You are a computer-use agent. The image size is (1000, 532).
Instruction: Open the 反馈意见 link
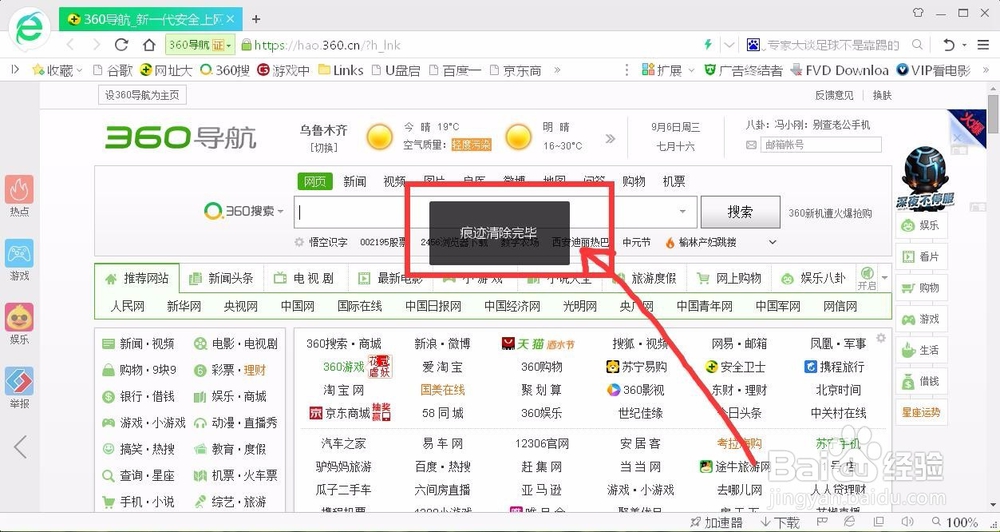tap(834, 96)
